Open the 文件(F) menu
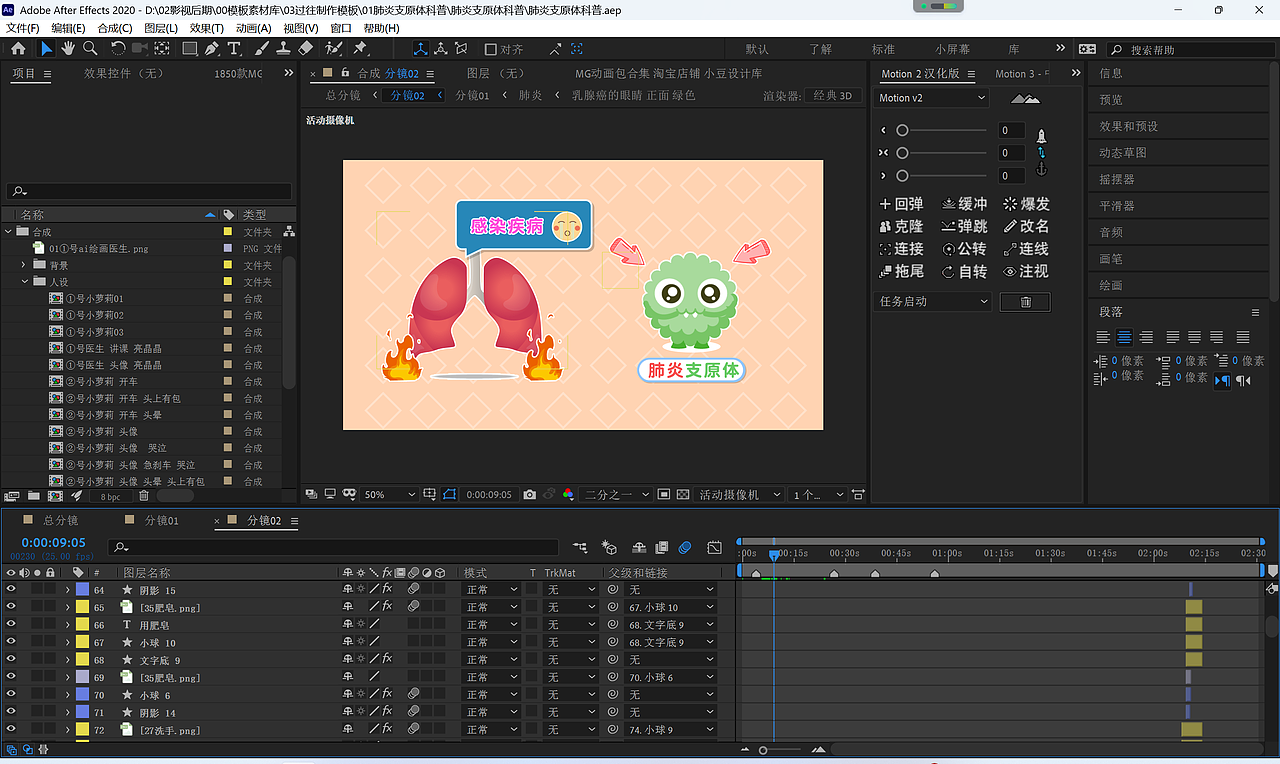This screenshot has width=1280, height=764. tap(23, 28)
